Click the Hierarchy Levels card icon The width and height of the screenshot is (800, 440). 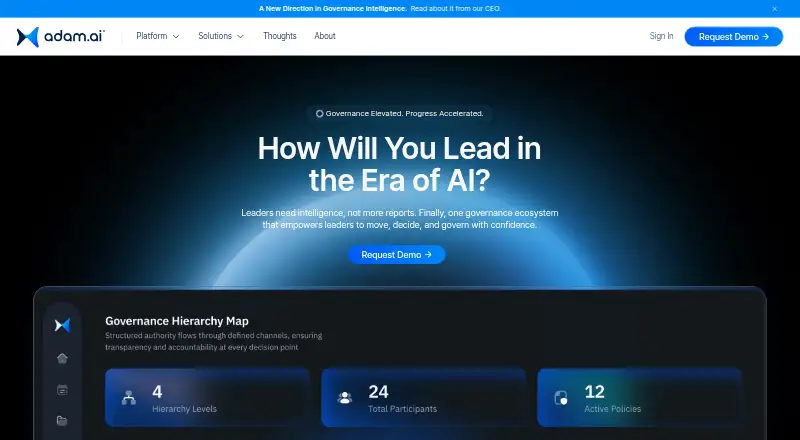[129, 398]
